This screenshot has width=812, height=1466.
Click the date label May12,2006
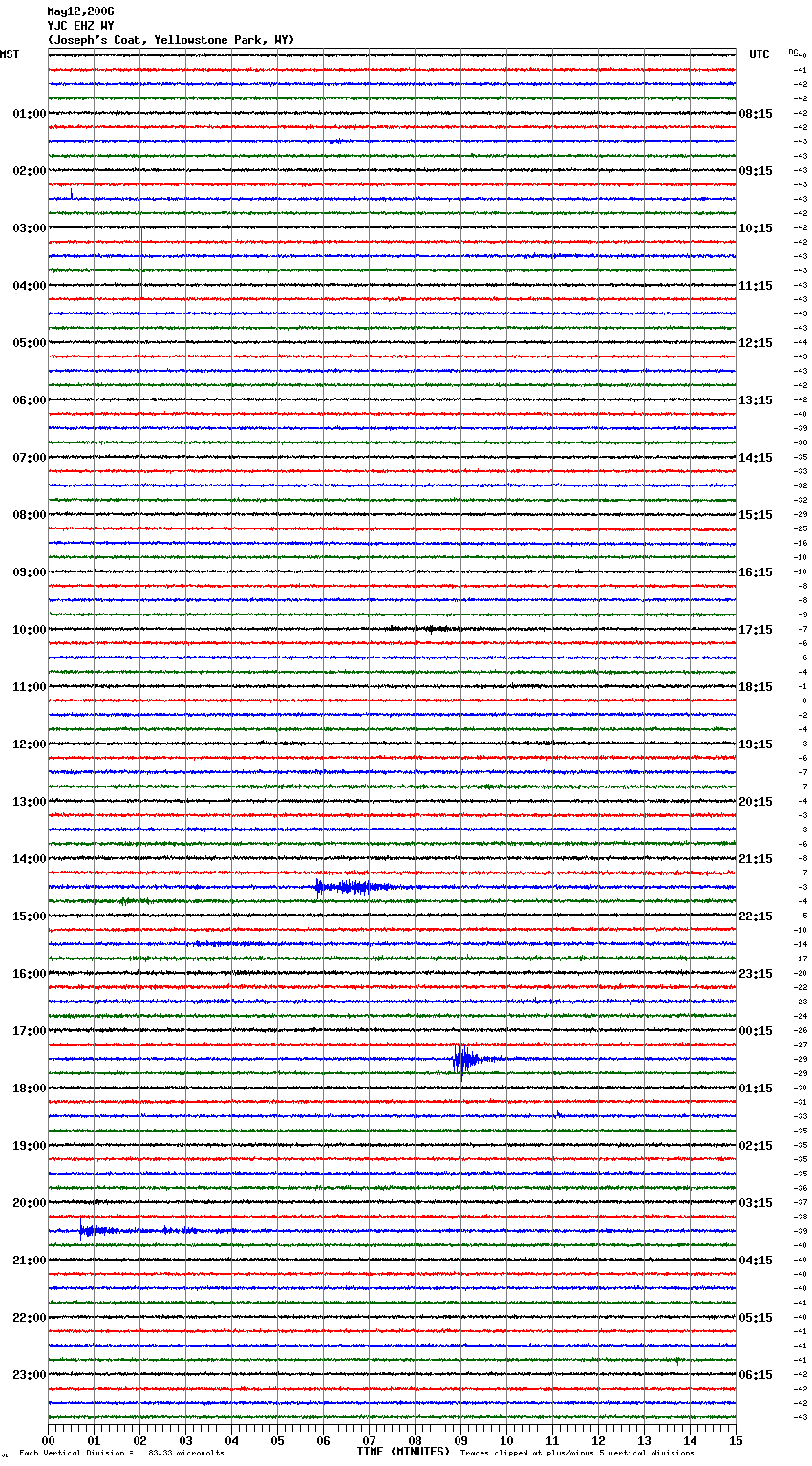[80, 11]
